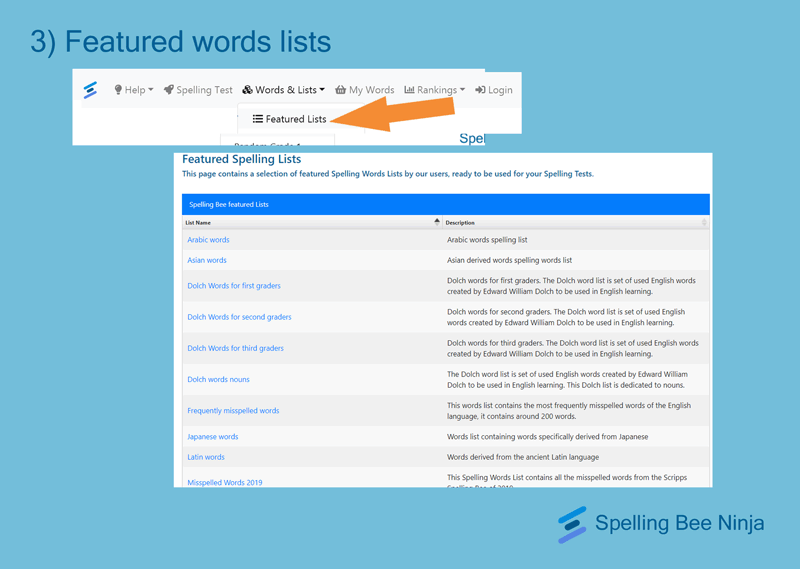Open Dolch Words for second graders
800x569 pixels.
[x=239, y=317]
